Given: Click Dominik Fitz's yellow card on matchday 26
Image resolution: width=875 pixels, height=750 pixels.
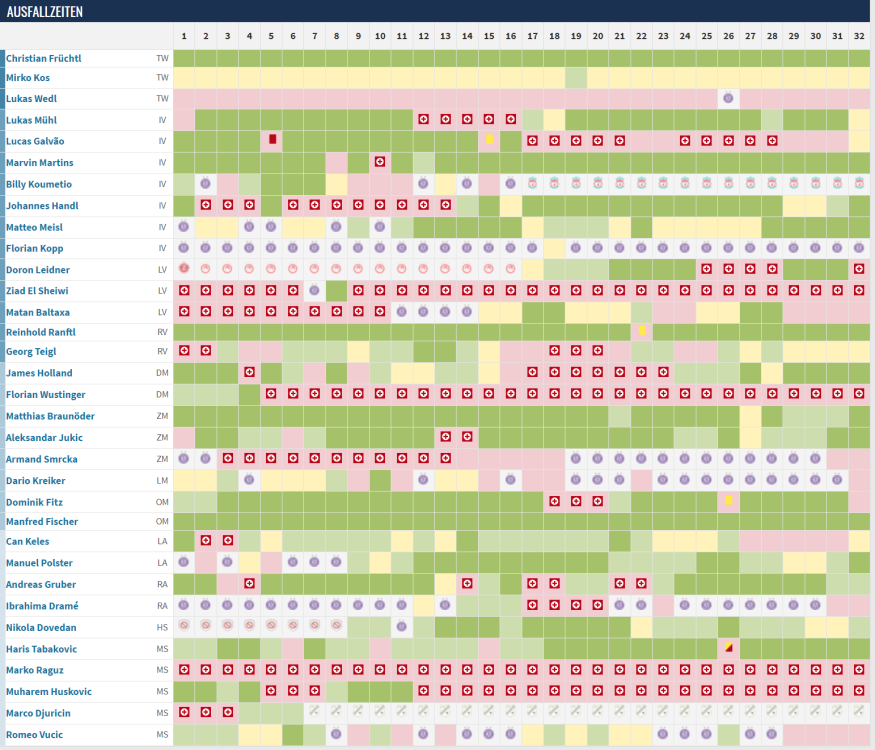Looking at the screenshot, I should point(729,500).
